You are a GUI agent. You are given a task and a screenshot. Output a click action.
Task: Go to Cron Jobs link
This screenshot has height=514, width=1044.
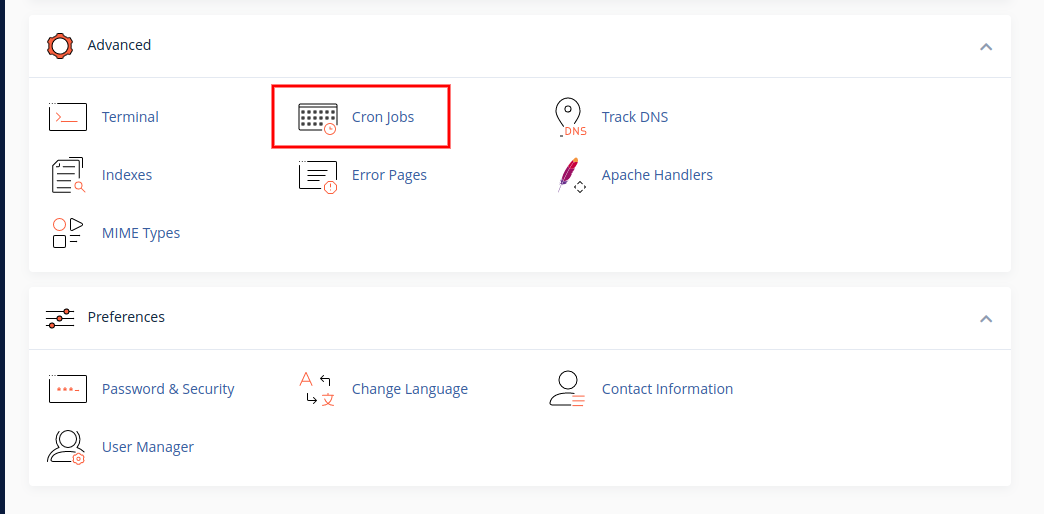(x=383, y=117)
